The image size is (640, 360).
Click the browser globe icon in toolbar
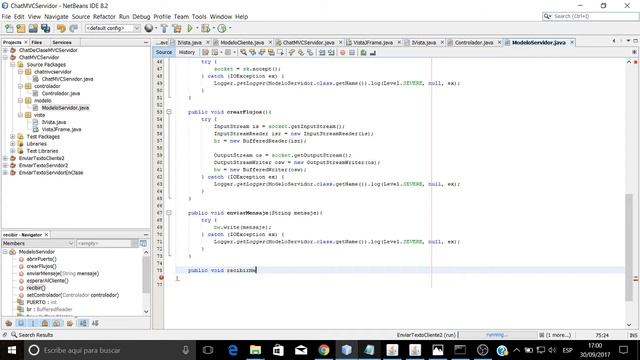(149, 28)
